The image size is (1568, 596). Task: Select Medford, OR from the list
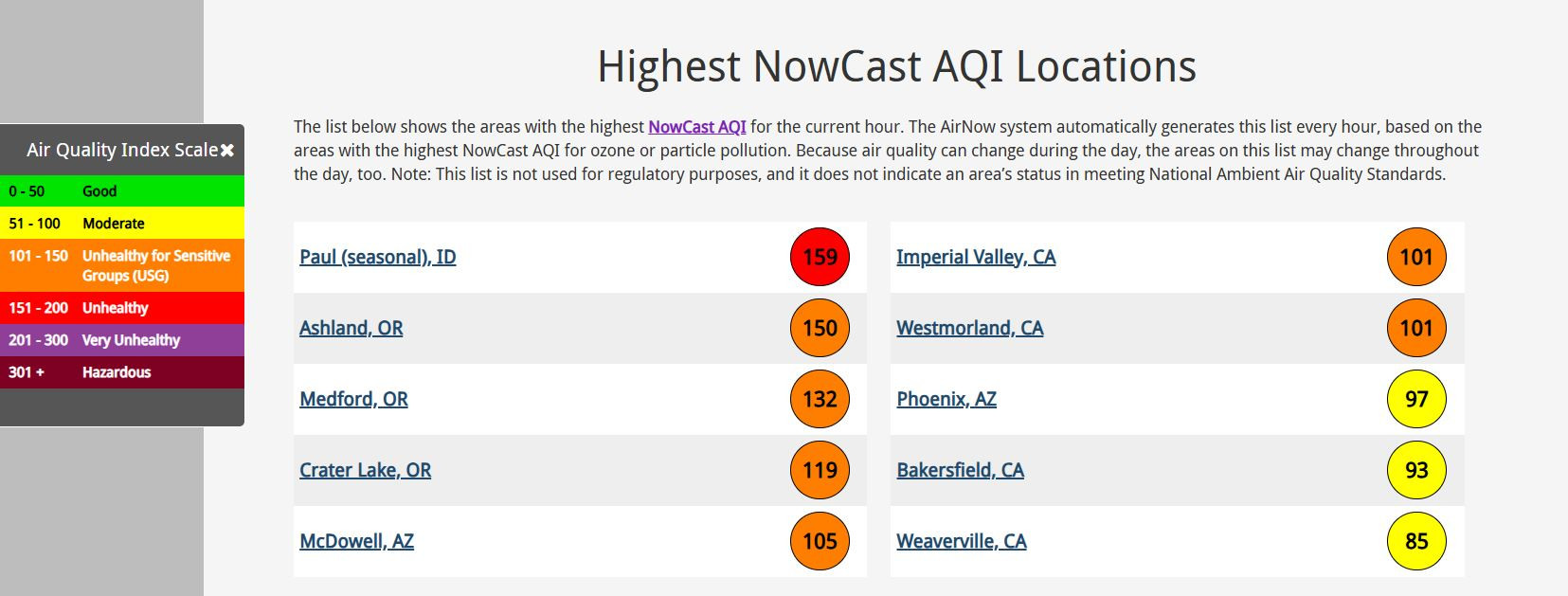click(x=354, y=399)
